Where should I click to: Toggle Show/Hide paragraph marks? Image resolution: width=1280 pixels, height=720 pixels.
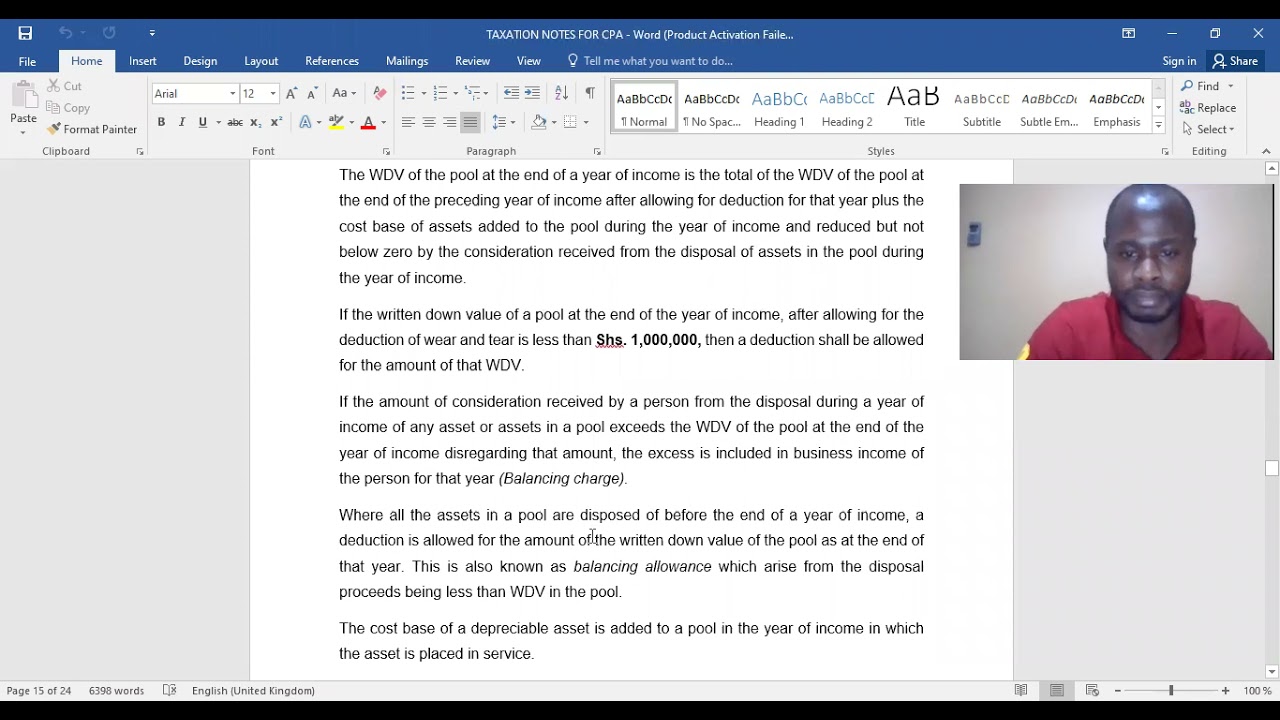pyautogui.click(x=590, y=93)
